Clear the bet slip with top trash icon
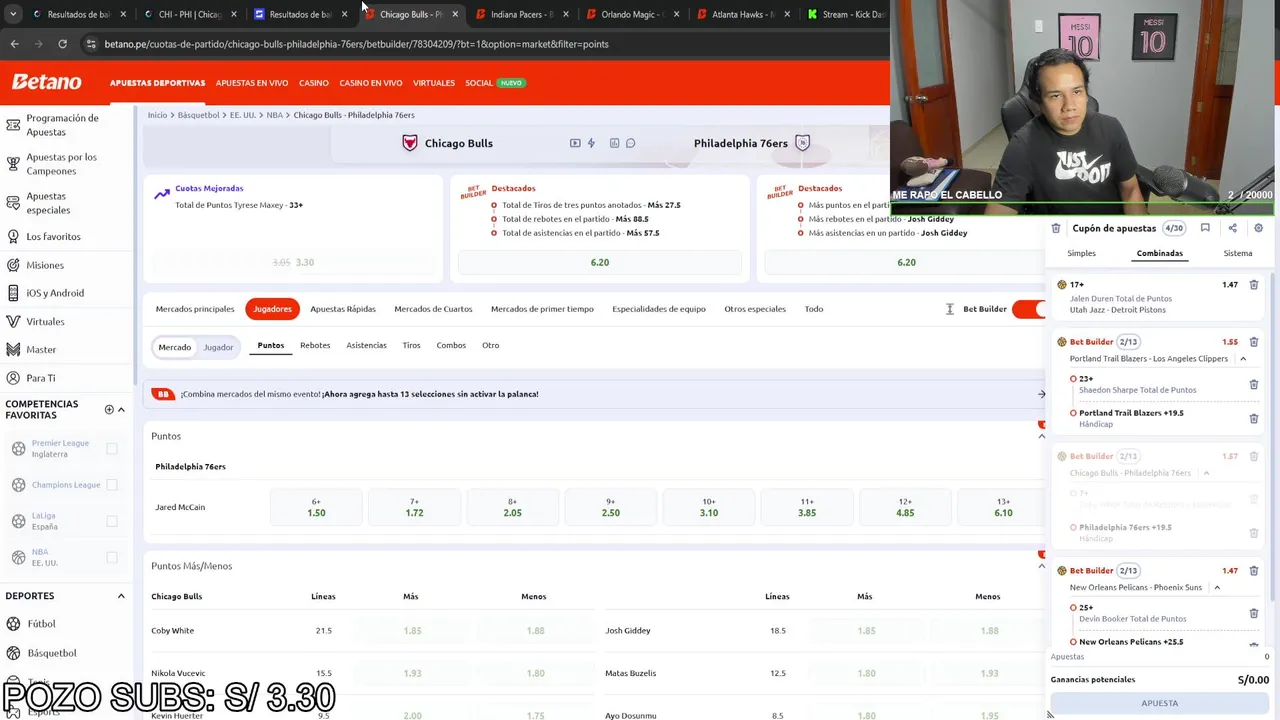Image resolution: width=1280 pixels, height=720 pixels. click(x=1056, y=228)
